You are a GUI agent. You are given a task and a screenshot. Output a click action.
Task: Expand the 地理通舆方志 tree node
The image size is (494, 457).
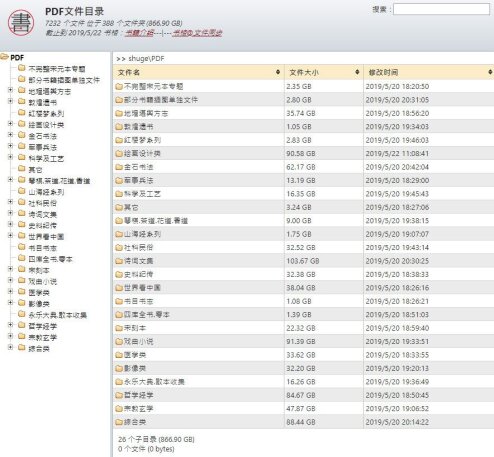tap(10, 90)
